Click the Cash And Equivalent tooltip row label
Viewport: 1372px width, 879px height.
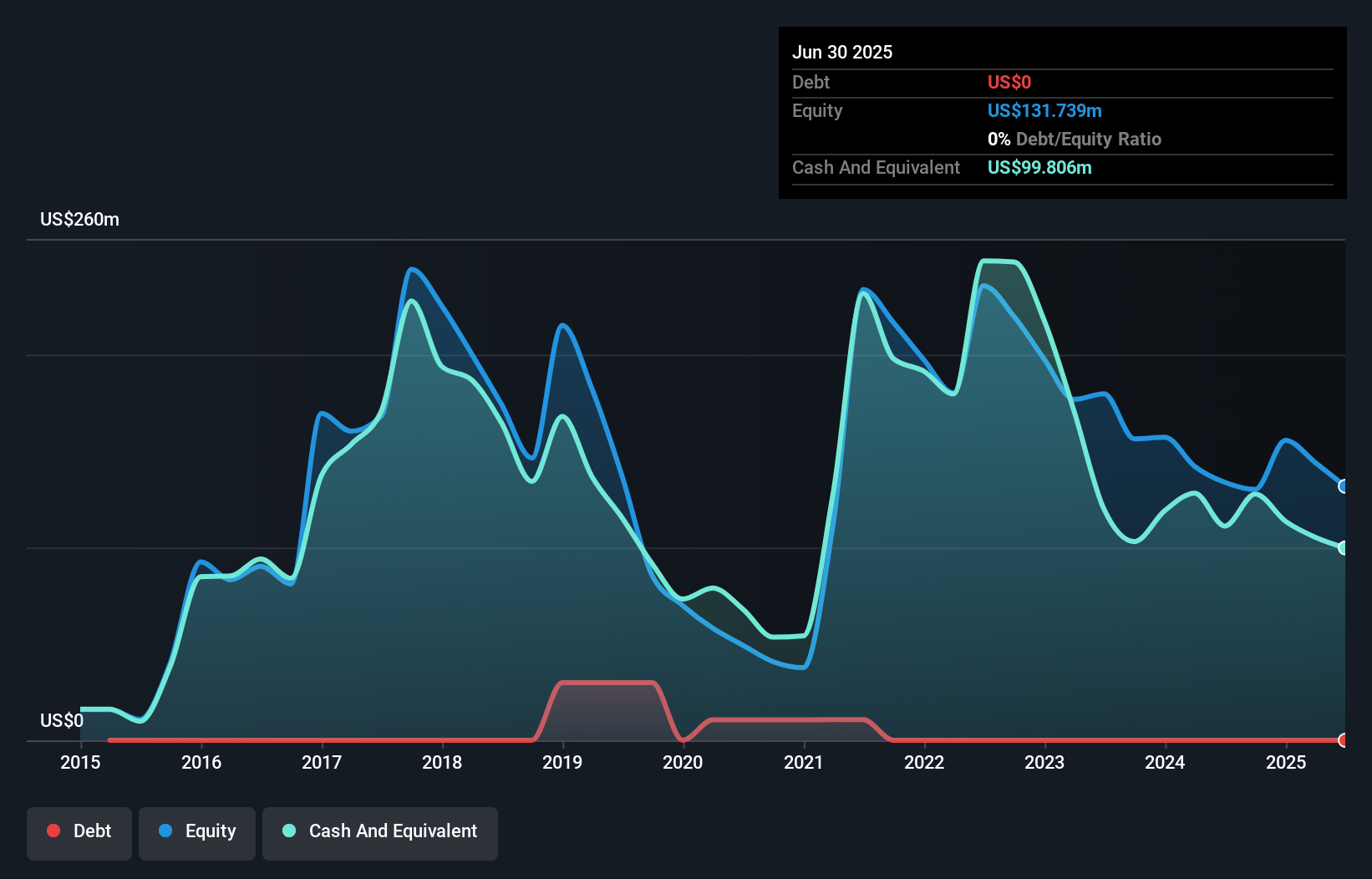876,167
